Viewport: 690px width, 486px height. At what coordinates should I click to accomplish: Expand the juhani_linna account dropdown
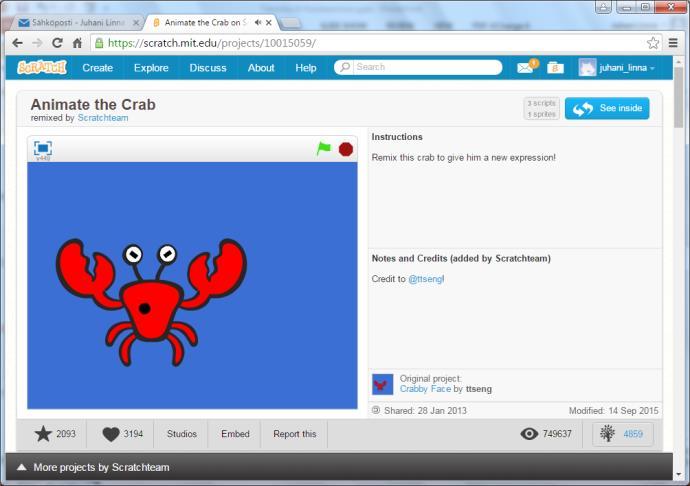tap(627, 68)
